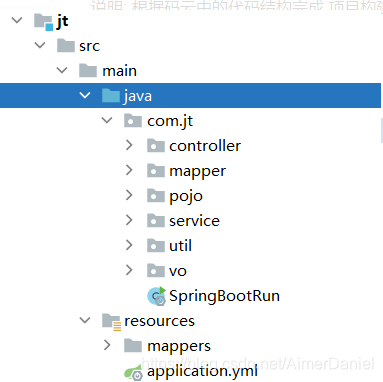Click the mappers folder icon
The width and height of the screenshot is (383, 382).
[133, 346]
